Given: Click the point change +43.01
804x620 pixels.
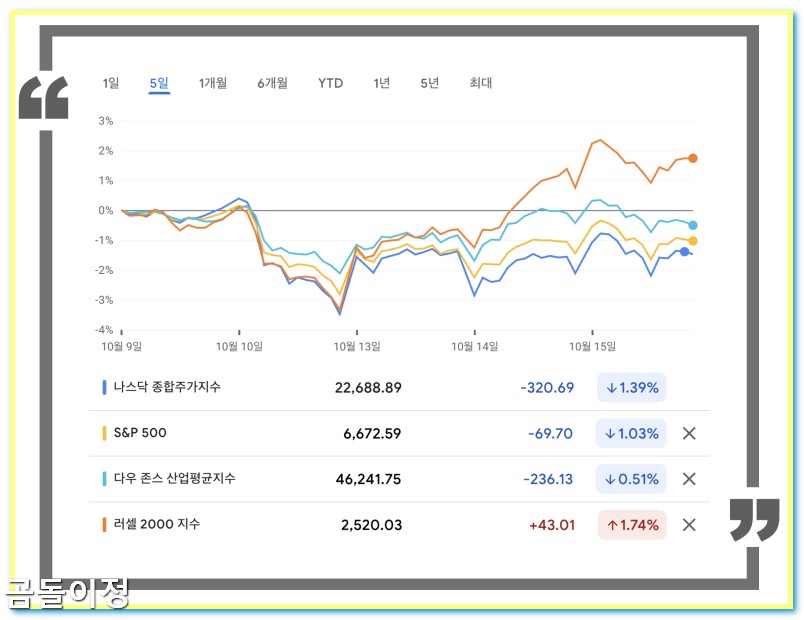Looking at the screenshot, I should click(x=552, y=525).
